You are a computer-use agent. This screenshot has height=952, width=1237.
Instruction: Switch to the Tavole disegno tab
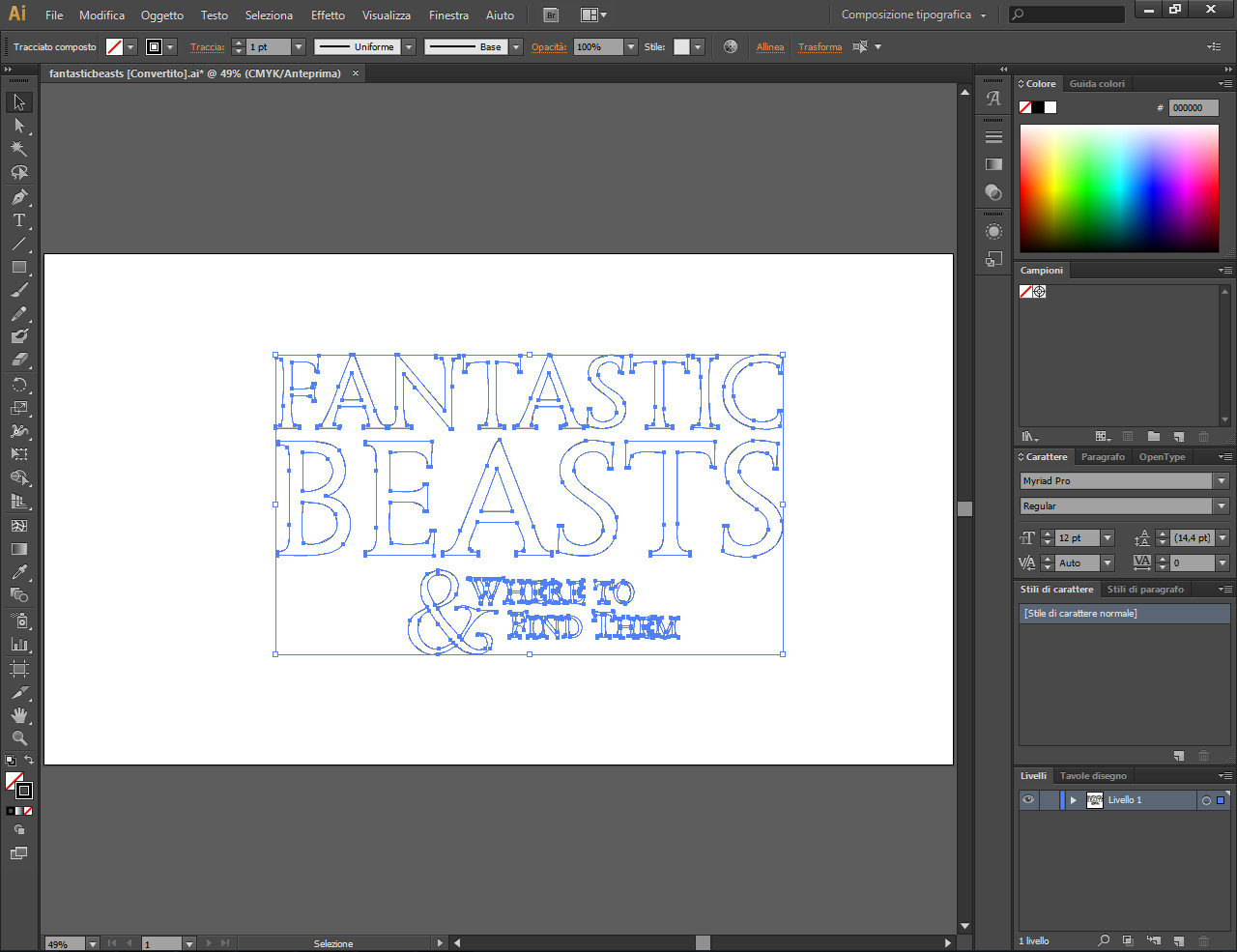1093,776
